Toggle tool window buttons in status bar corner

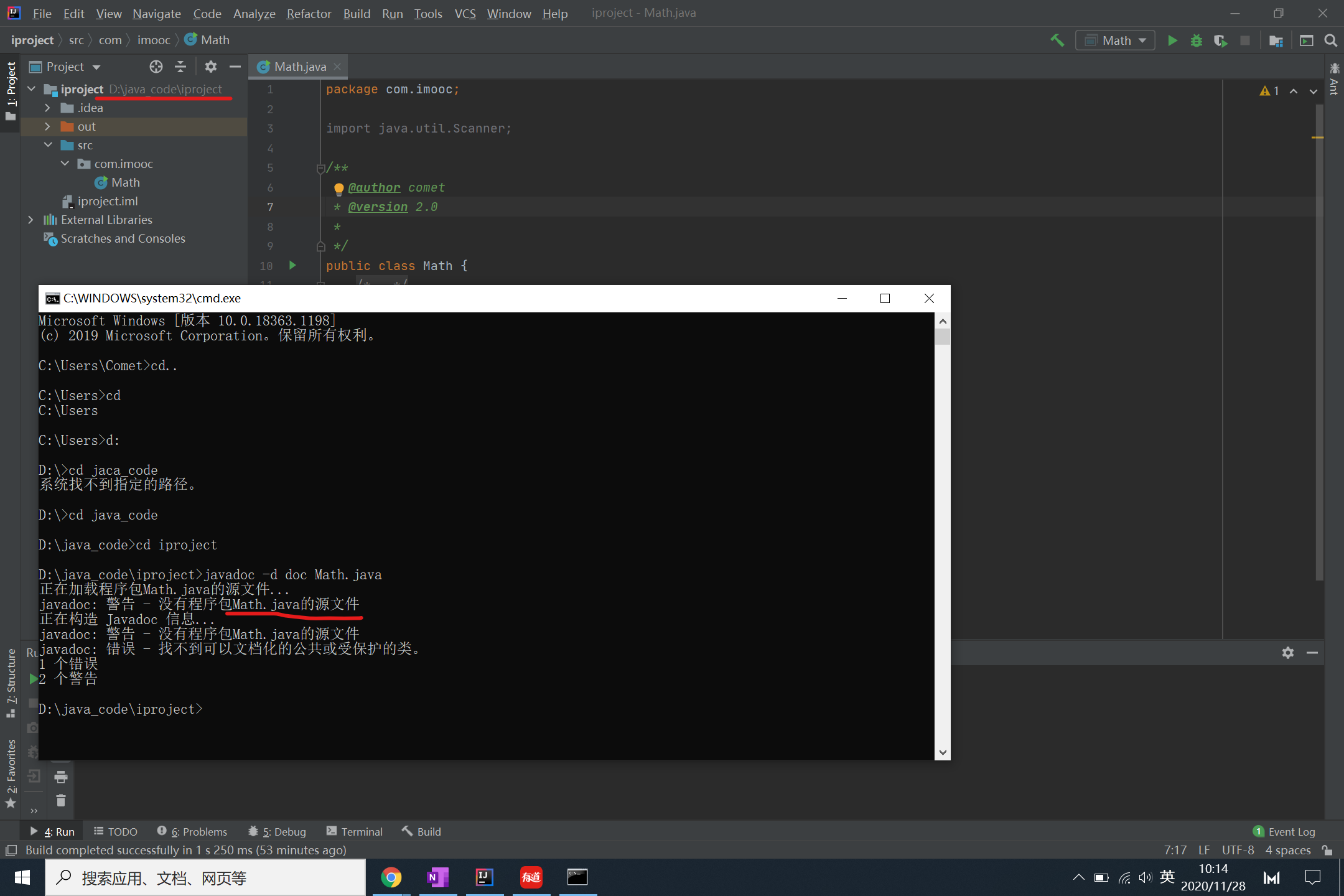(11, 851)
